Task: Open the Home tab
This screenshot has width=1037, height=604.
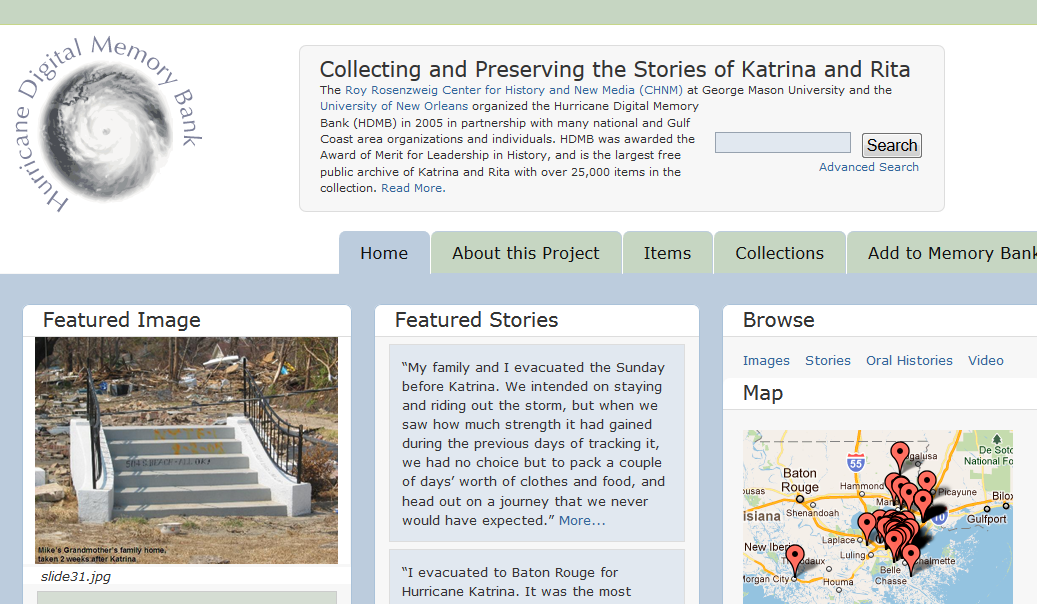Action: (384, 253)
